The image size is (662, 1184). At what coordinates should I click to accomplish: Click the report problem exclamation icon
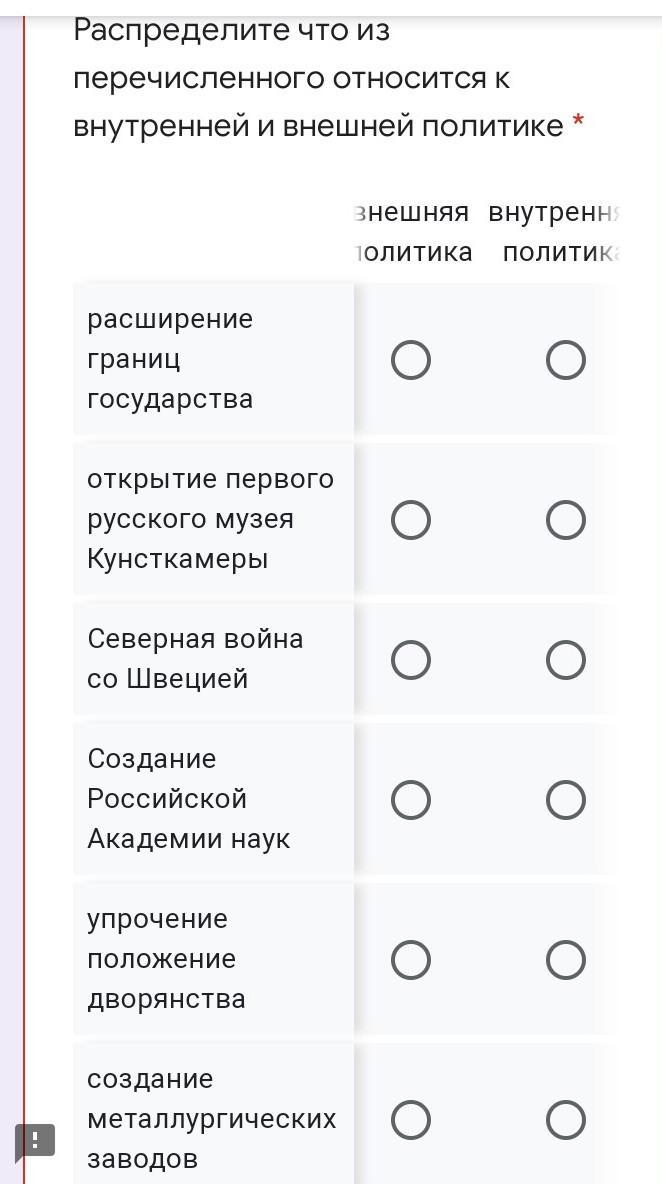point(34,1140)
